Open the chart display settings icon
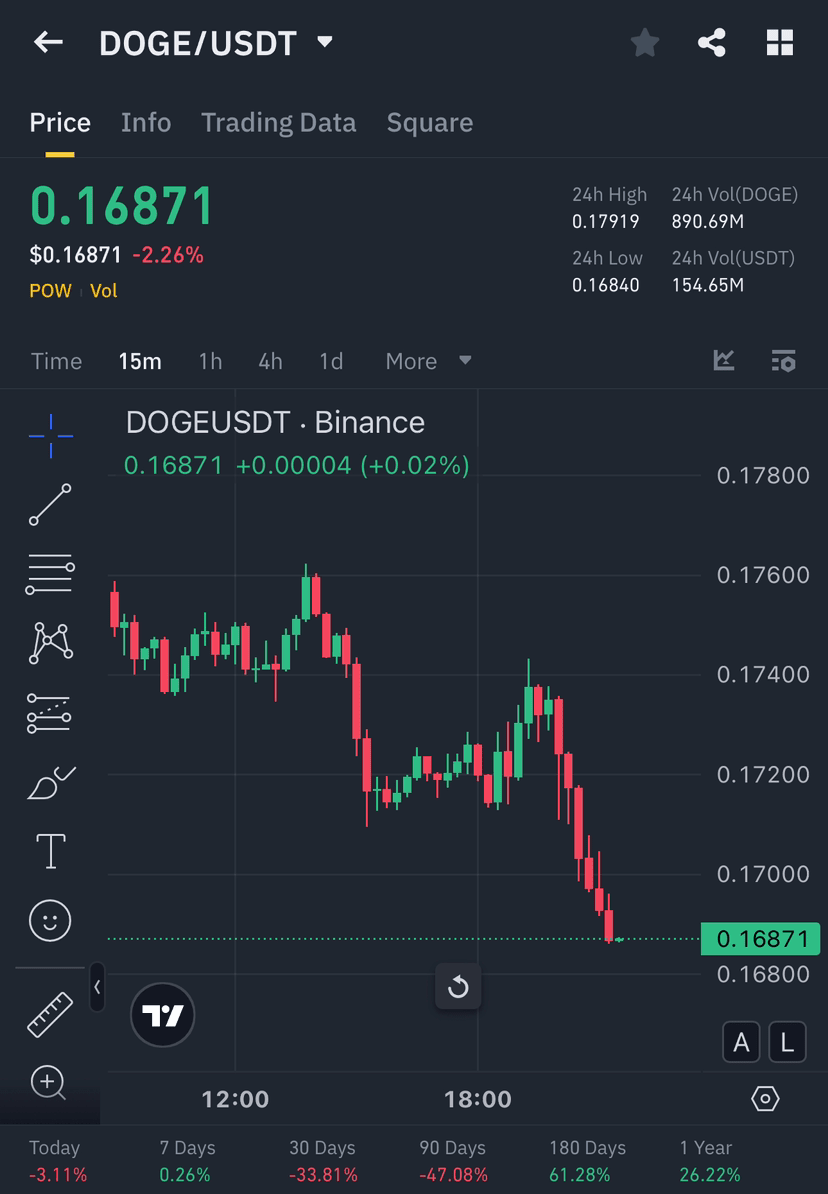 (x=783, y=361)
